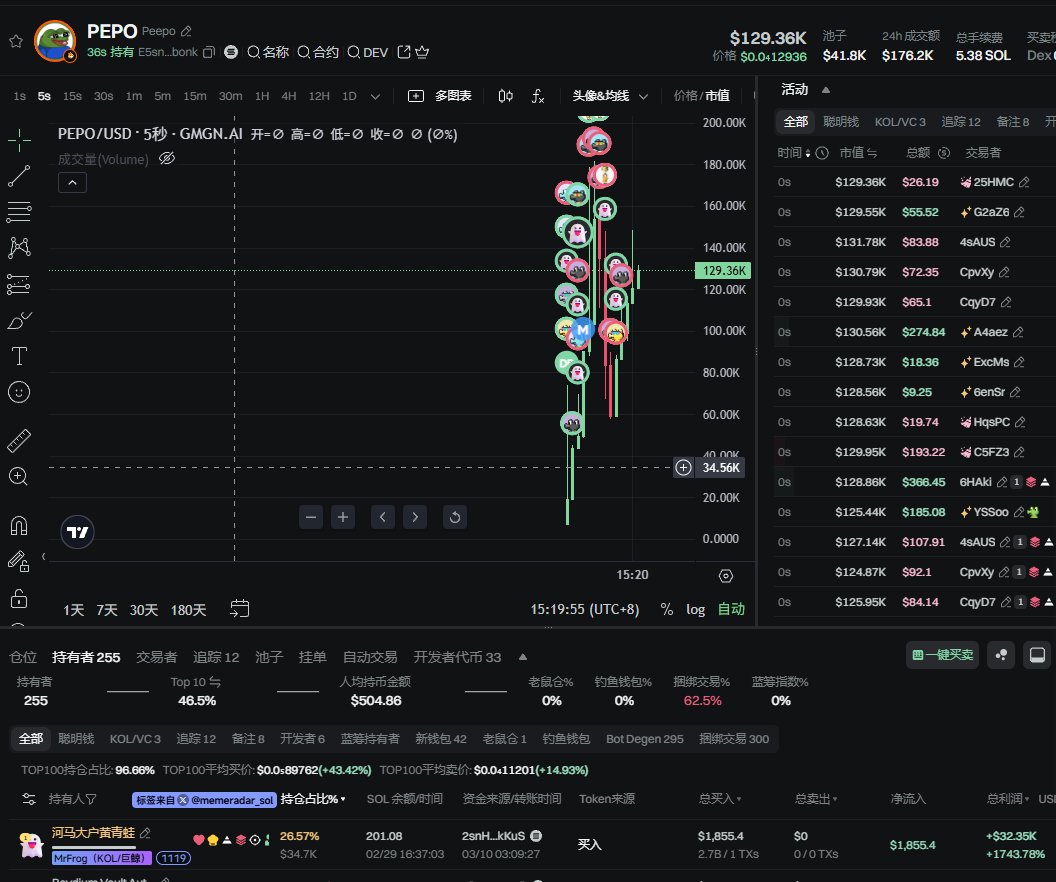Select the zoom-in magnifier tool
Screen dimensions: 1056x882
coord(19,477)
